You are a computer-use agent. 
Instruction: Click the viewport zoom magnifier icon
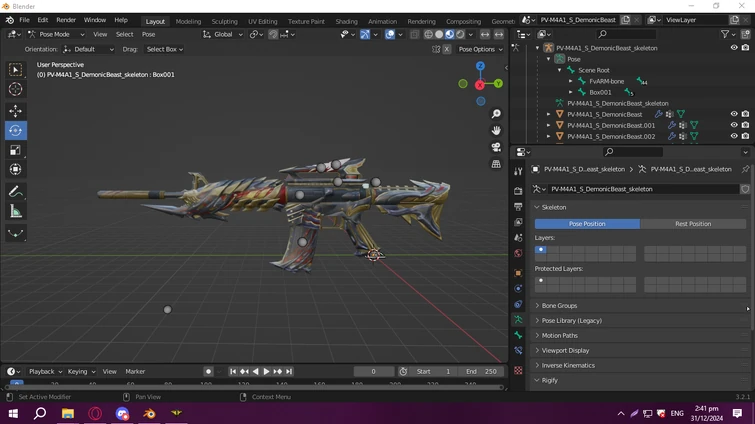[x=496, y=114]
